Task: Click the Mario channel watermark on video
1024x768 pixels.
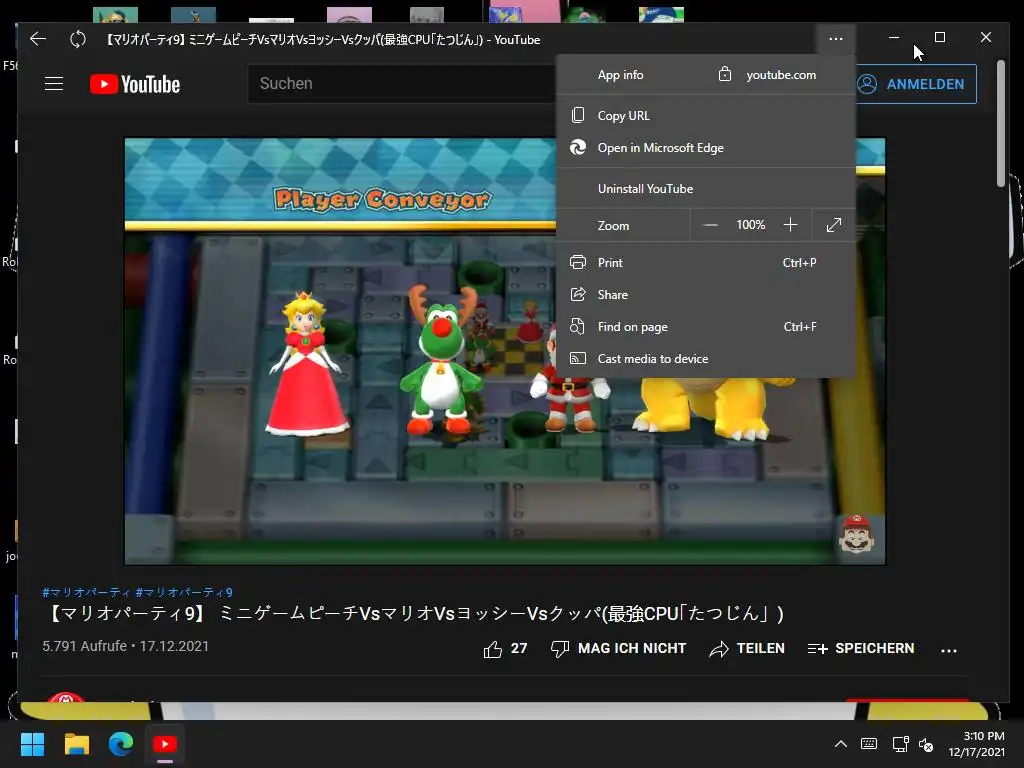Action: (857, 534)
